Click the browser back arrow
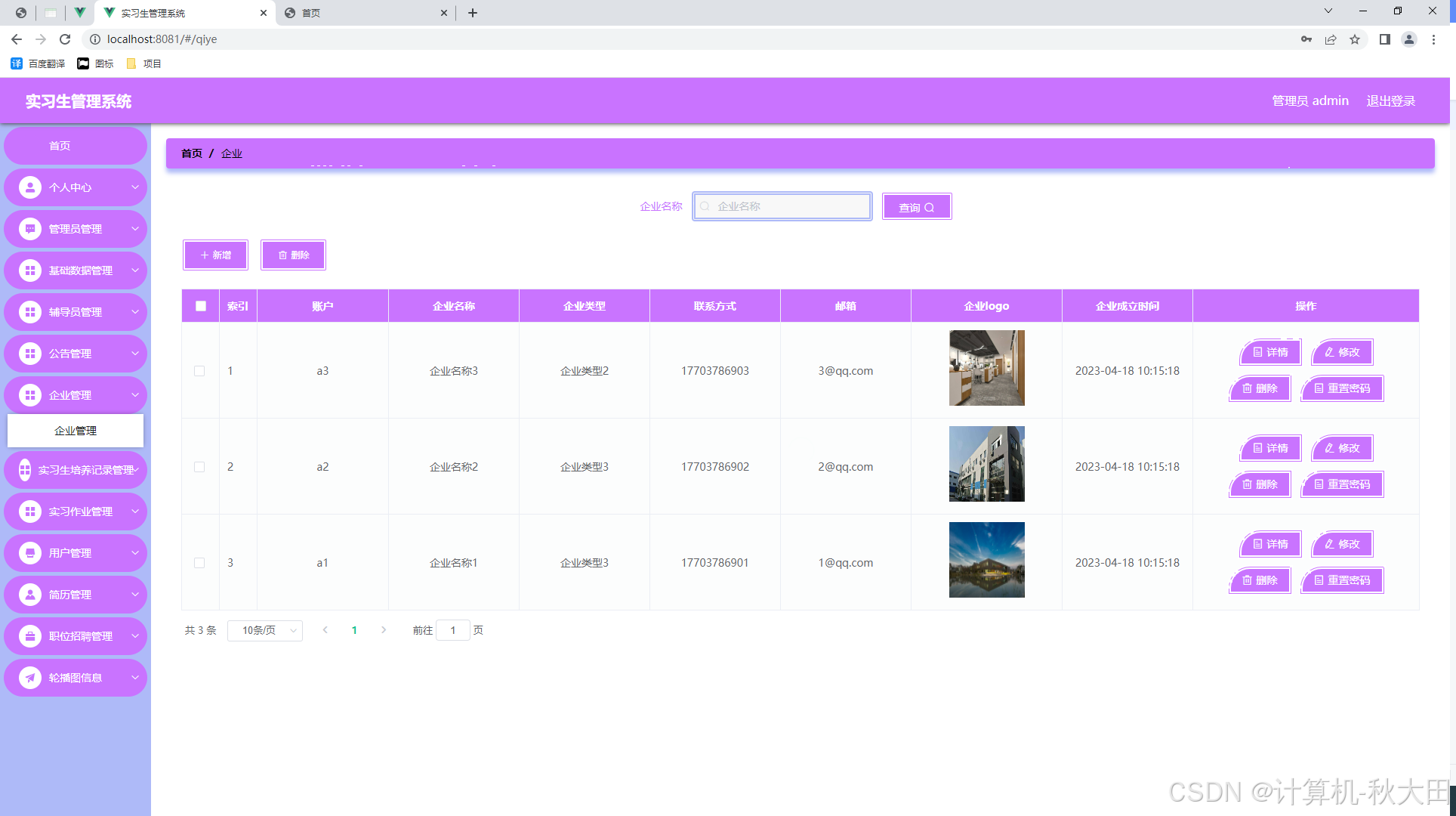The width and height of the screenshot is (1456, 816). point(17,39)
